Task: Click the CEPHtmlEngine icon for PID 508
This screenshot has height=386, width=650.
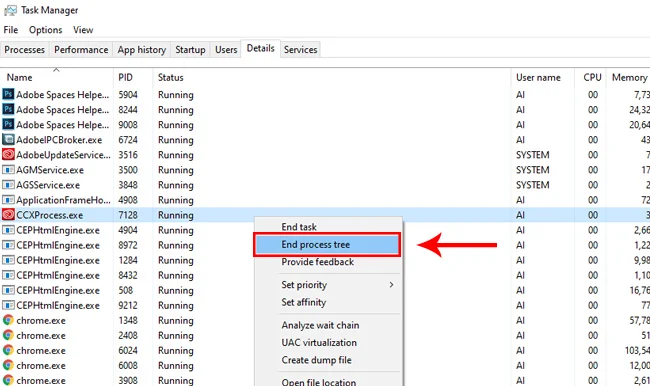Action: pyautogui.click(x=8, y=290)
